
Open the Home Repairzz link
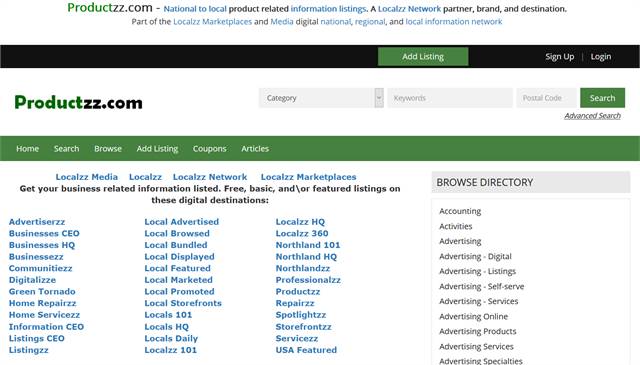coord(42,303)
